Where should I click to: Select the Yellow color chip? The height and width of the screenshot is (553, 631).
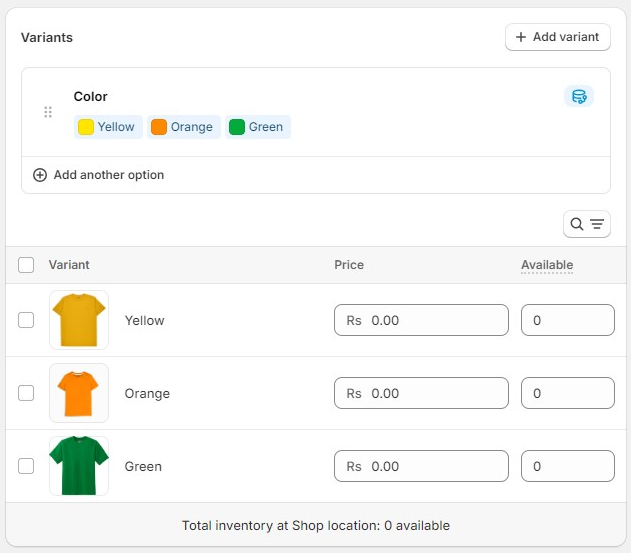(108, 127)
